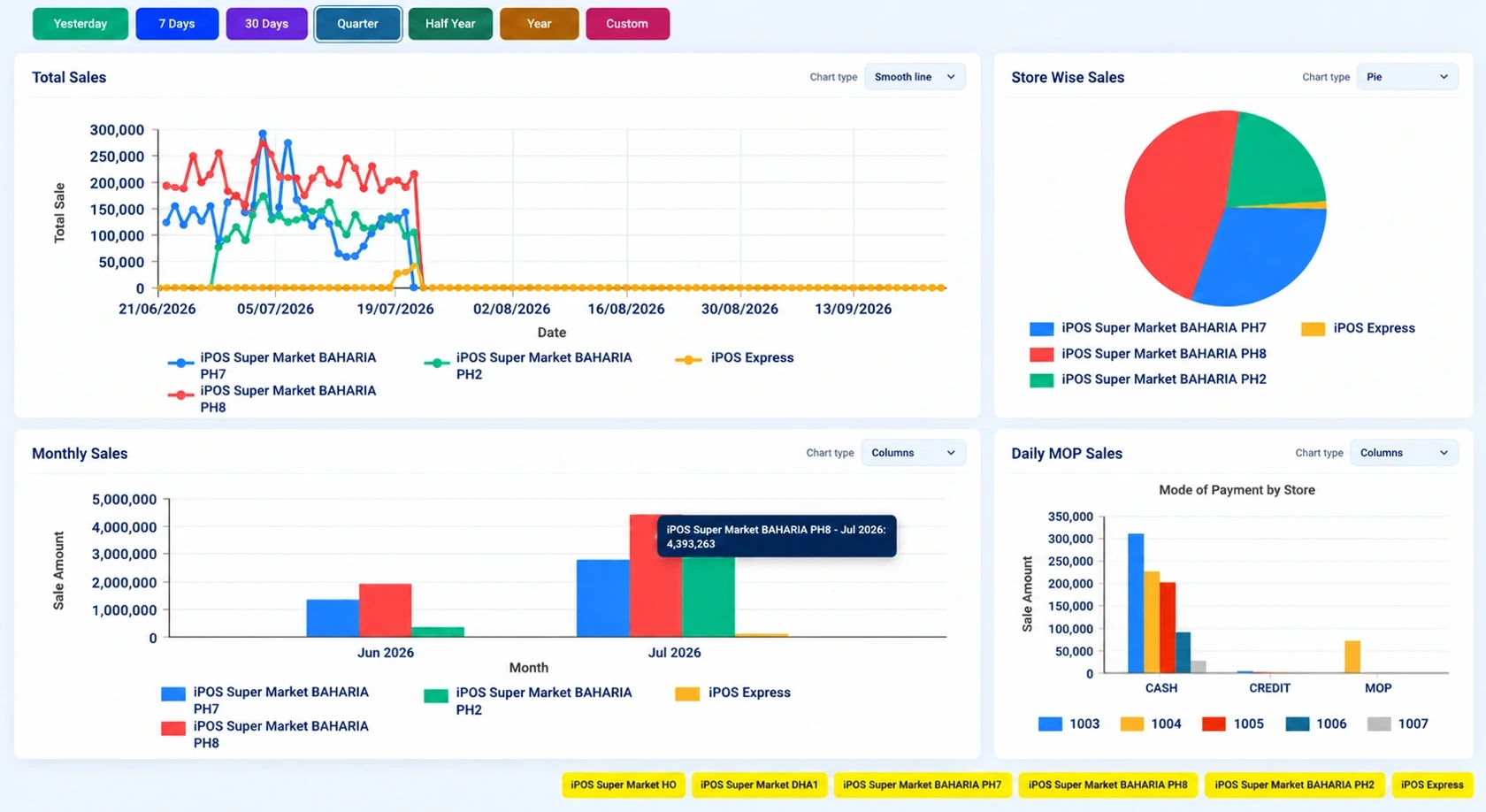Open Daily MOP Sales chart type dropdown

pos(1405,453)
